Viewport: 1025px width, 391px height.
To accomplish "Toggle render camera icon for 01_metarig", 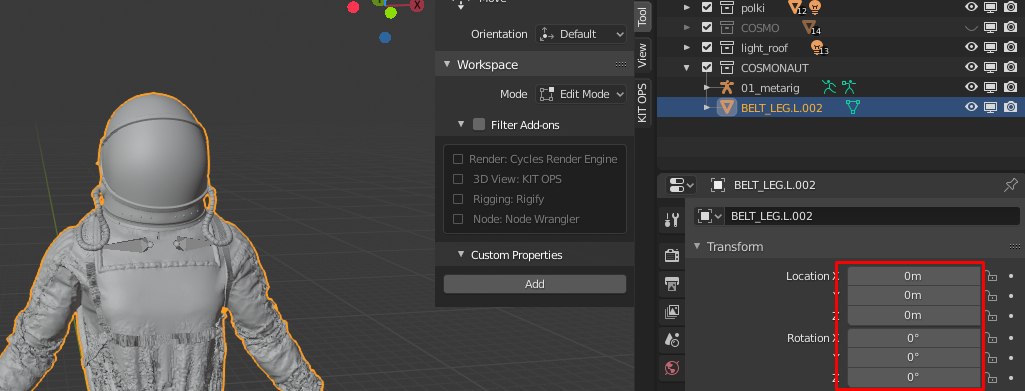I will coord(1011,87).
